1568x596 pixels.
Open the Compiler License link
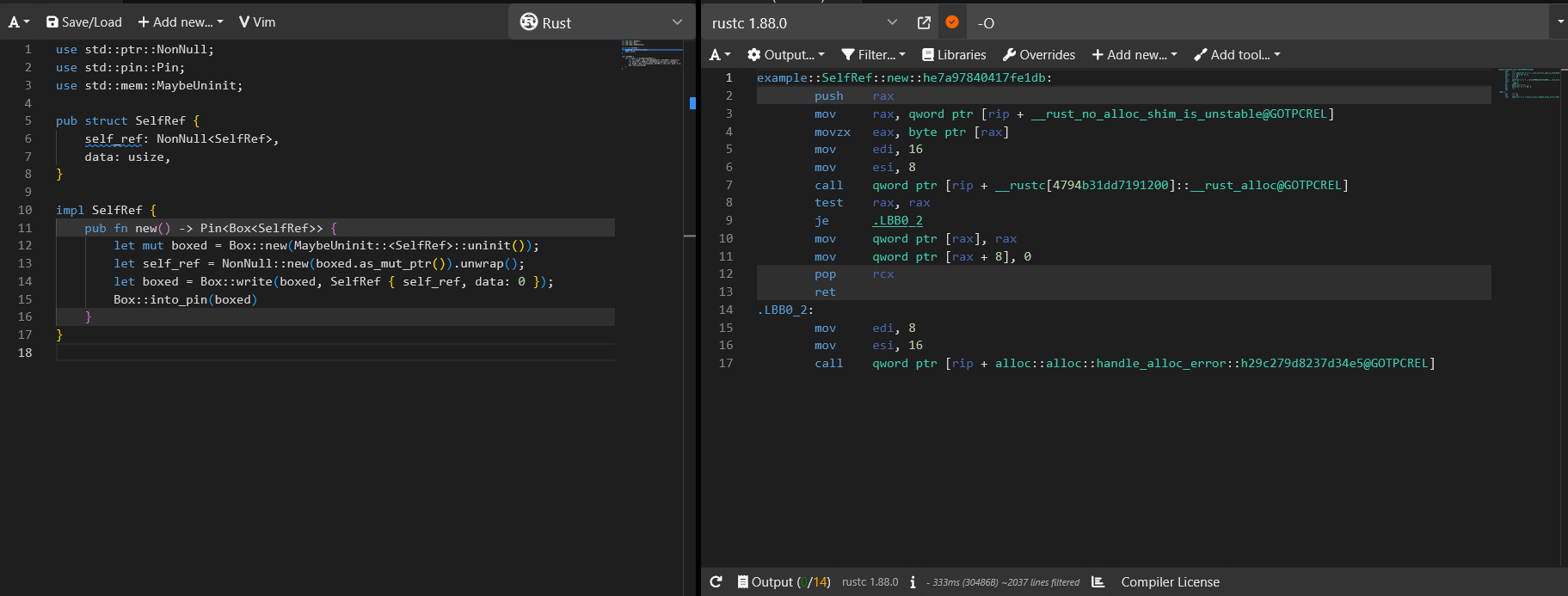tap(1170, 582)
